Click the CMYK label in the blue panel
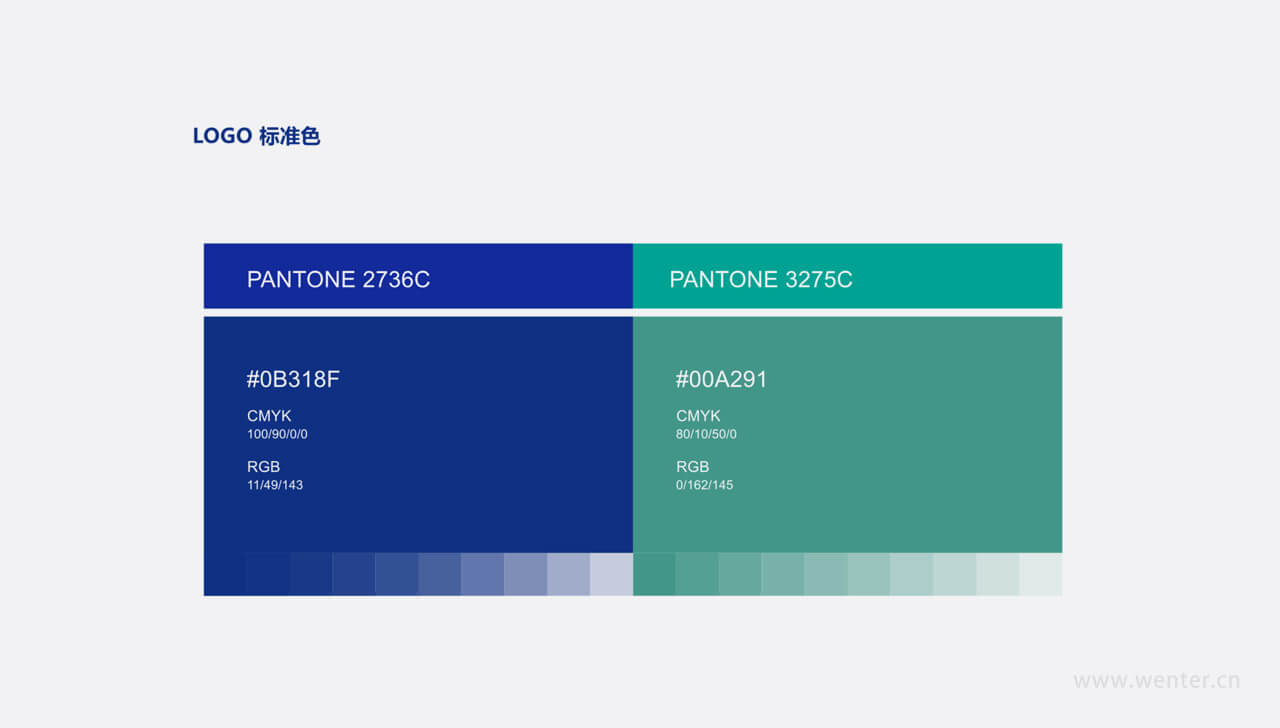 tap(269, 416)
